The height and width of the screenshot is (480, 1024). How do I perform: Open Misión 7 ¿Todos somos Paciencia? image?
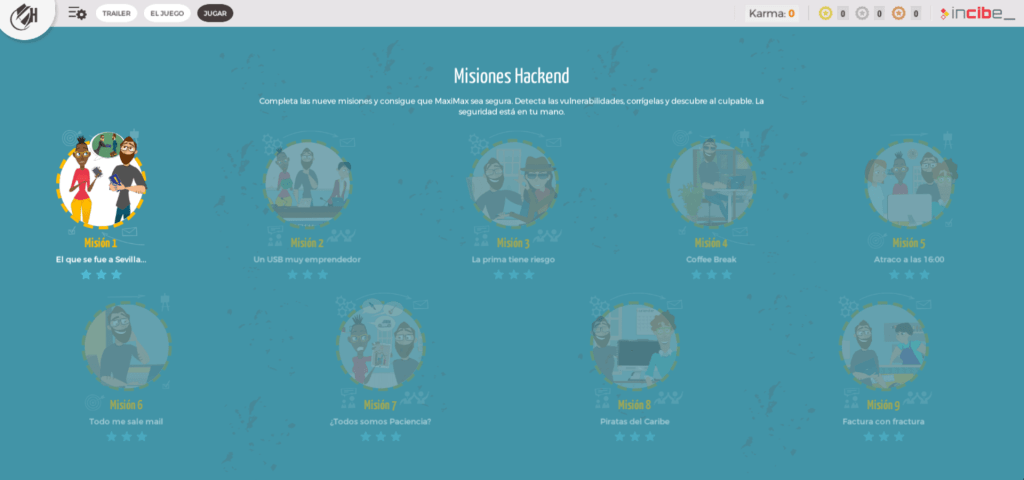[380, 346]
